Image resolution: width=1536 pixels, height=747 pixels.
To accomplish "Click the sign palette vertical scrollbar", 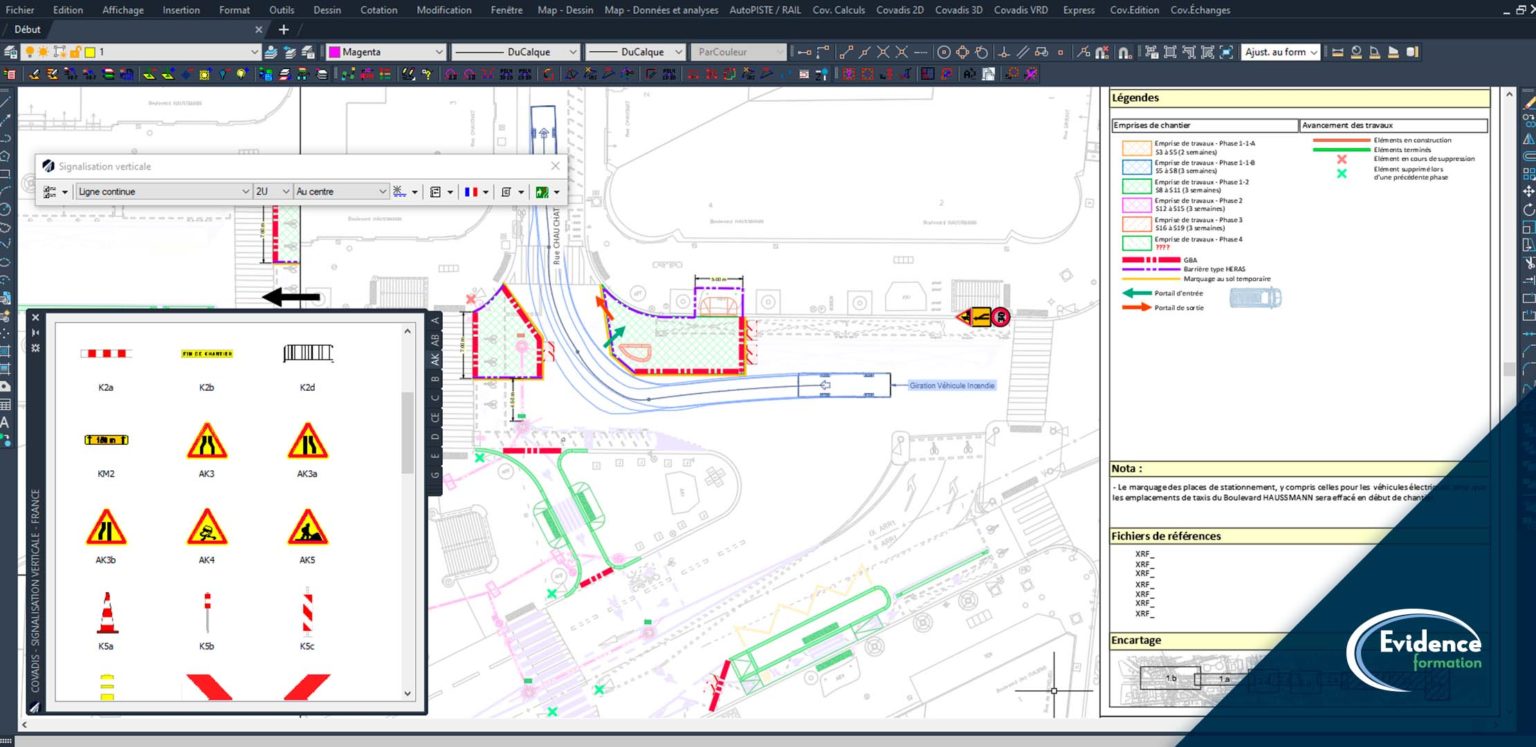I will 407,432.
